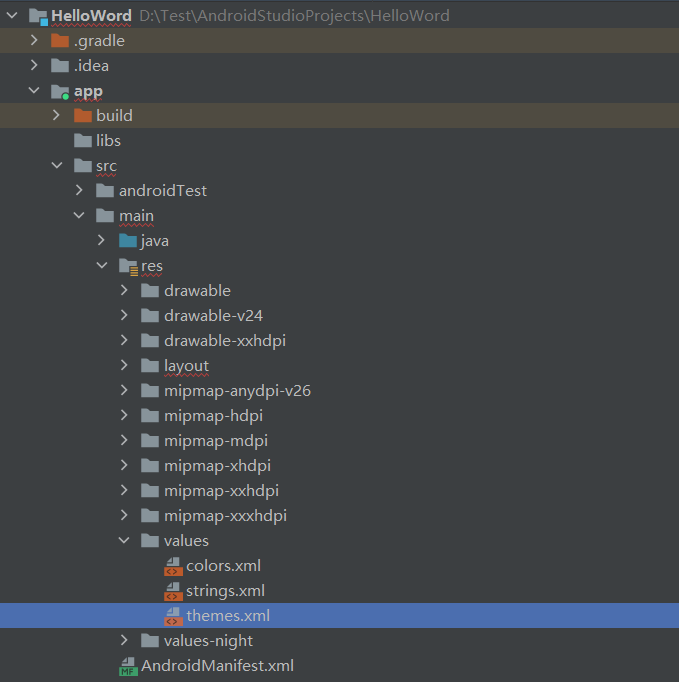Expand the drawable folder chevron

pyautogui.click(x=124, y=291)
